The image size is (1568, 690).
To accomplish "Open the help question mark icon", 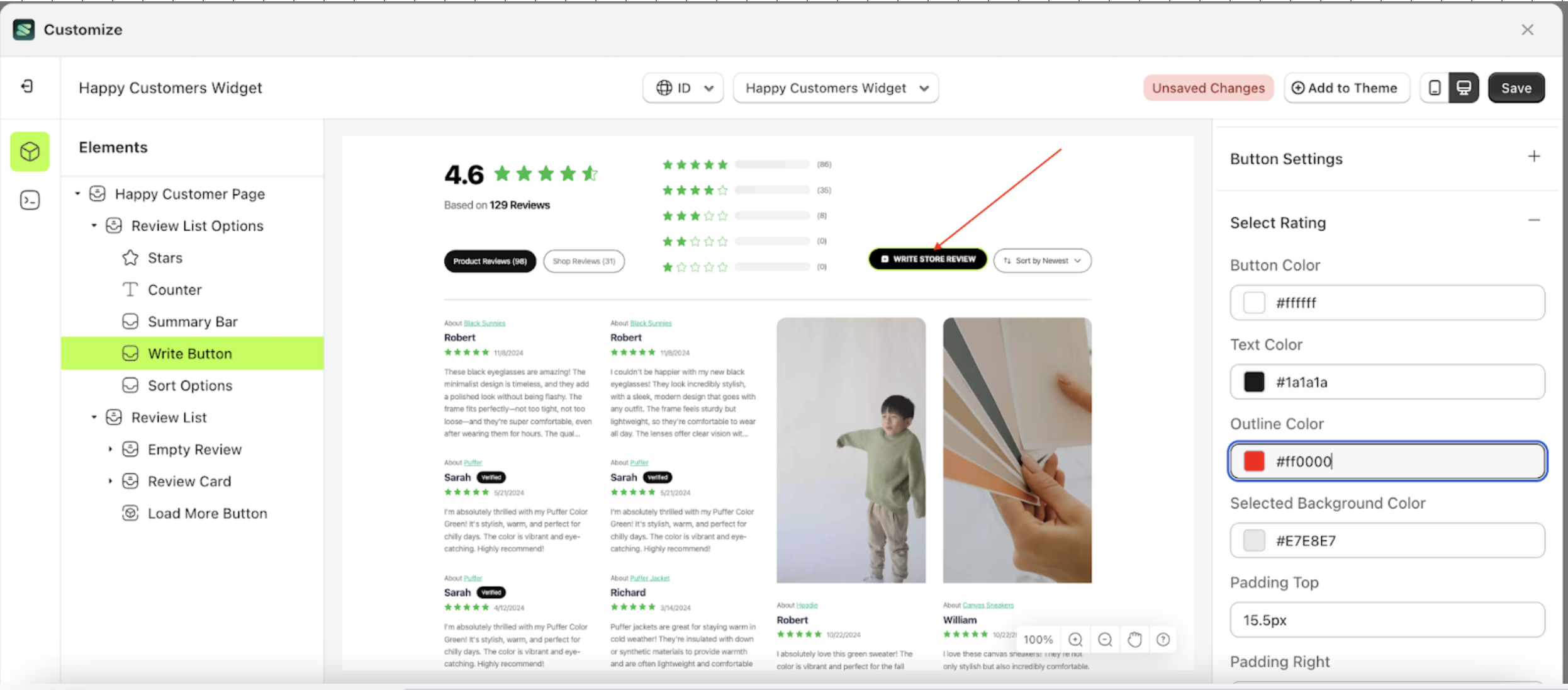I will pos(1163,639).
